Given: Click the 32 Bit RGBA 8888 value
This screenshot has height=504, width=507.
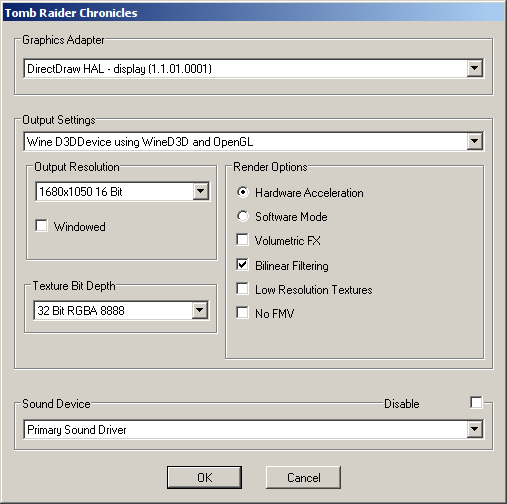Looking at the screenshot, I should 81,311.
